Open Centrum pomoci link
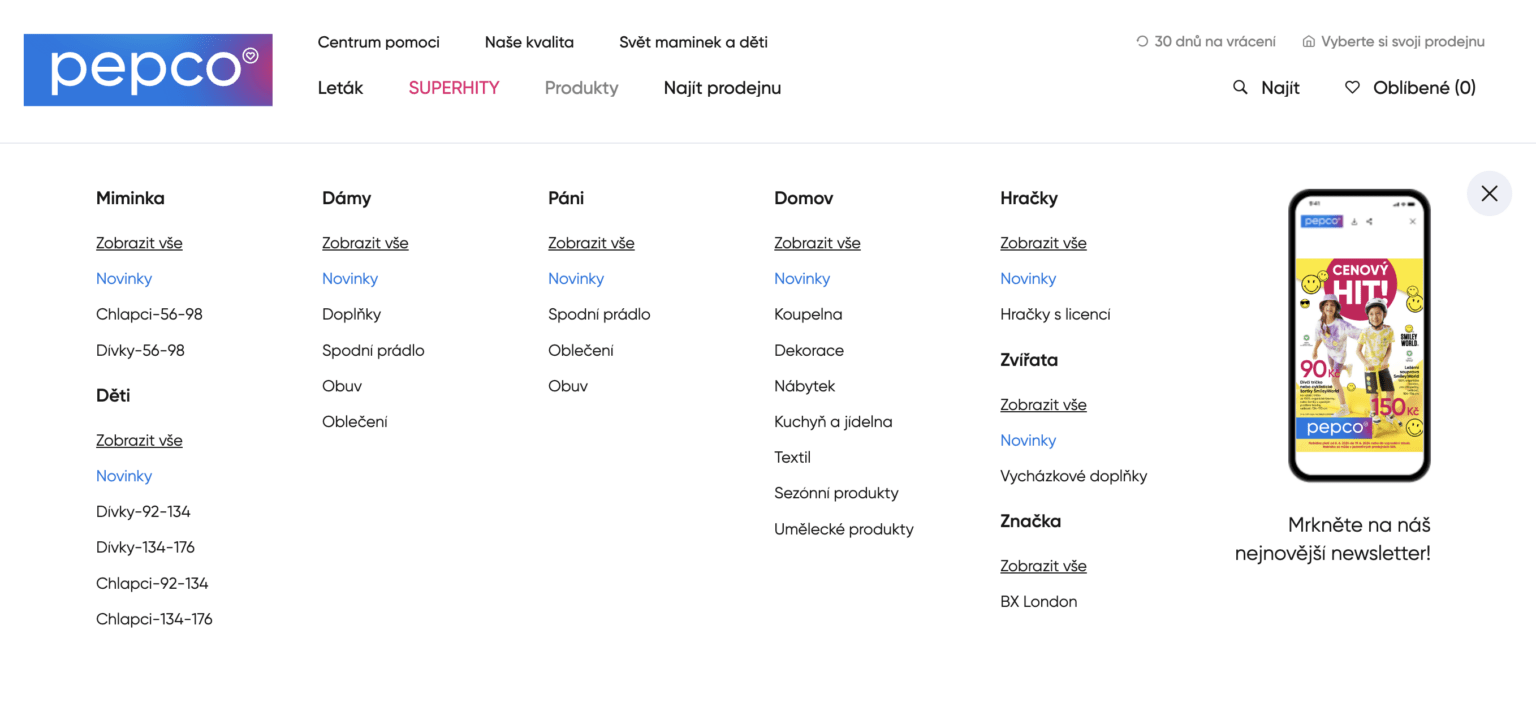Viewport: 1536px width, 707px height. [378, 42]
